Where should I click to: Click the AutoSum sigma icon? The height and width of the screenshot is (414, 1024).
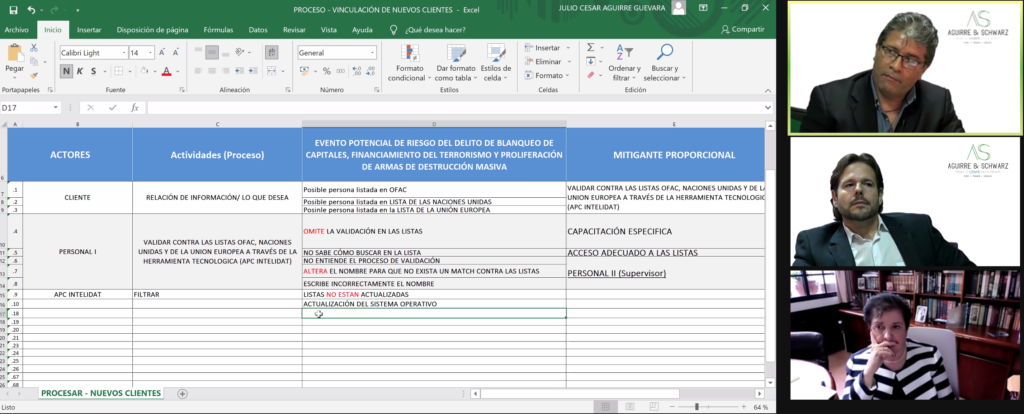tap(591, 47)
